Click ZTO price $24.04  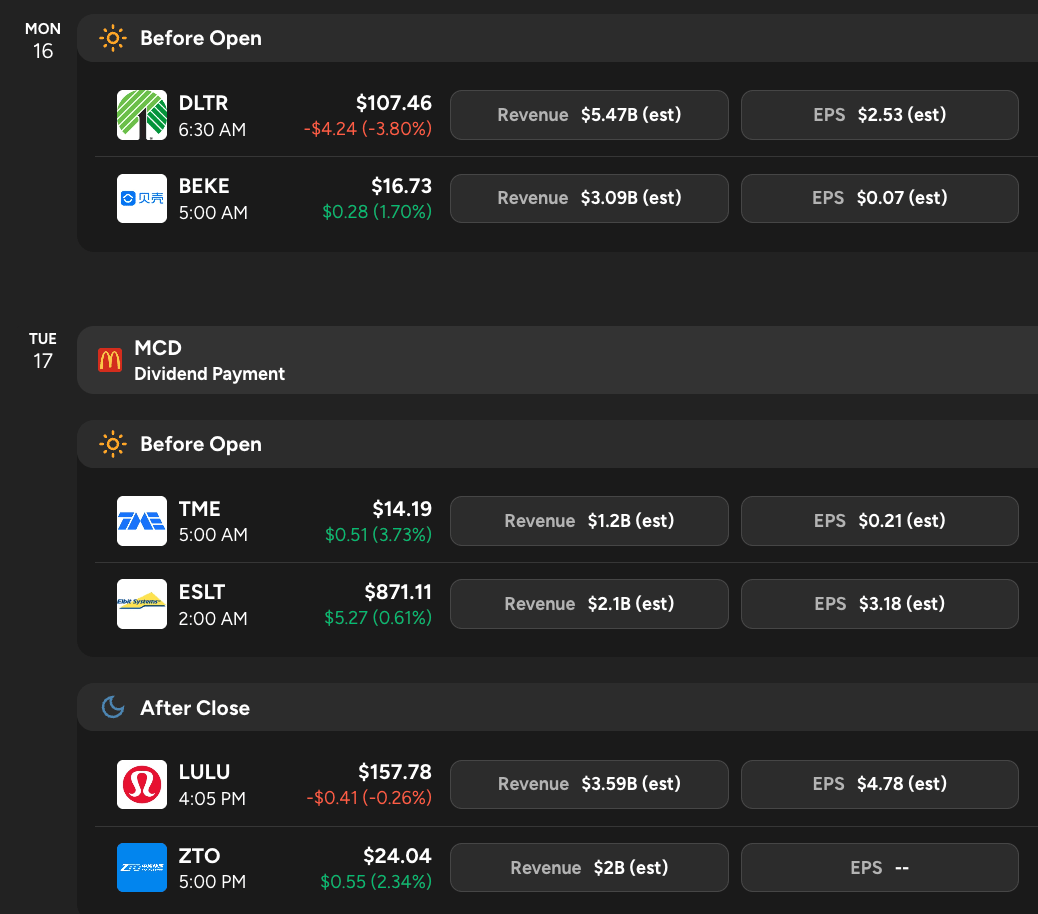click(x=397, y=856)
